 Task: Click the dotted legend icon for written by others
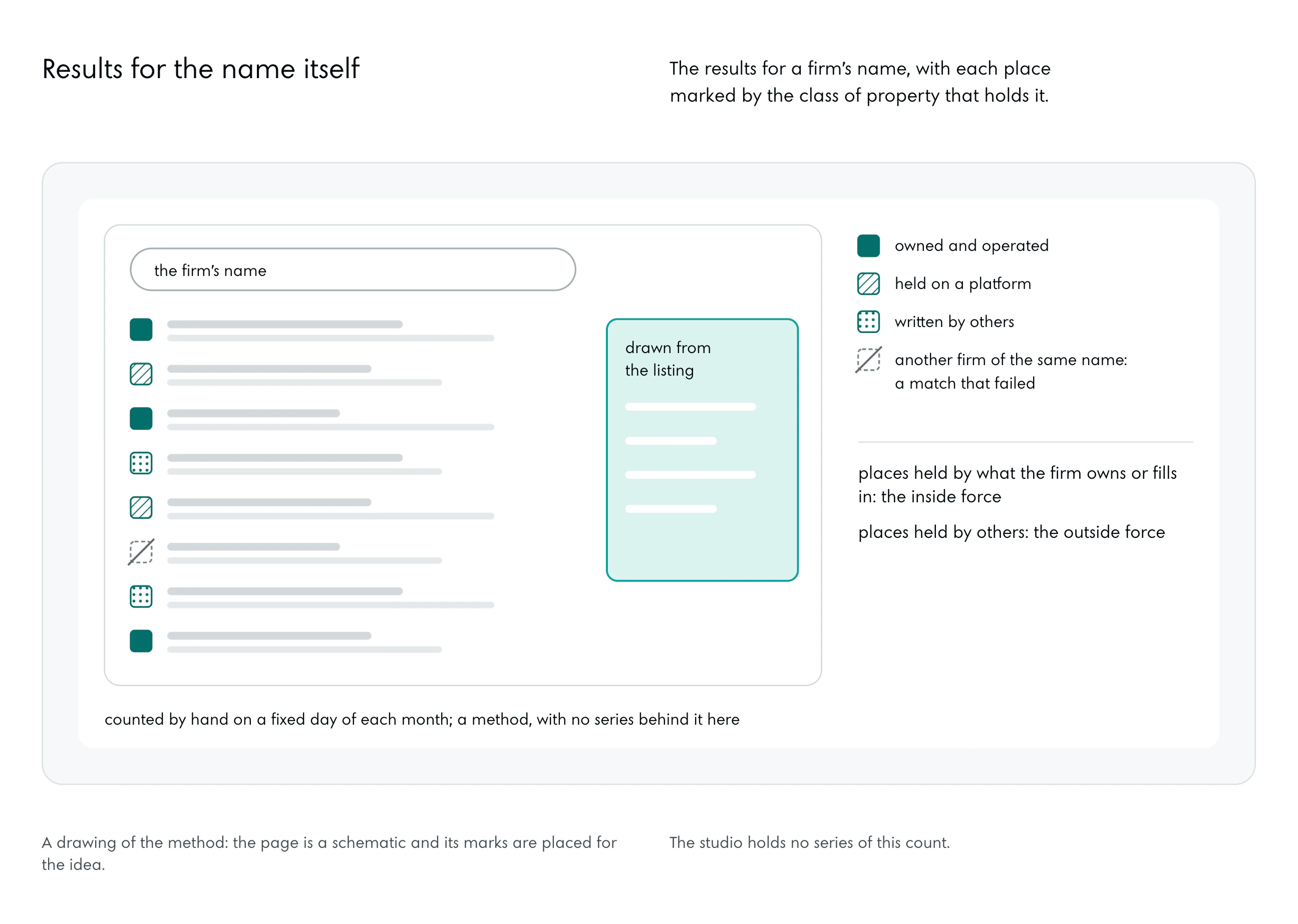(x=868, y=322)
